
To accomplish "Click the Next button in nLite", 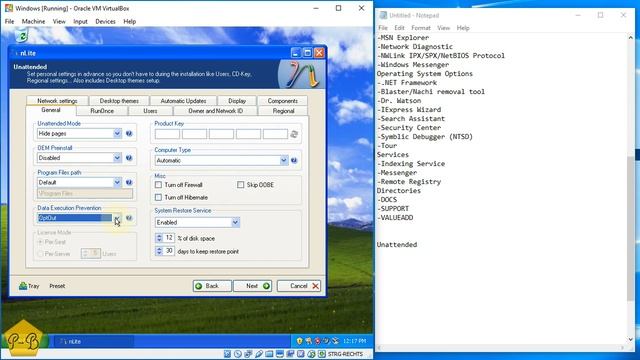I will pos(253,286).
